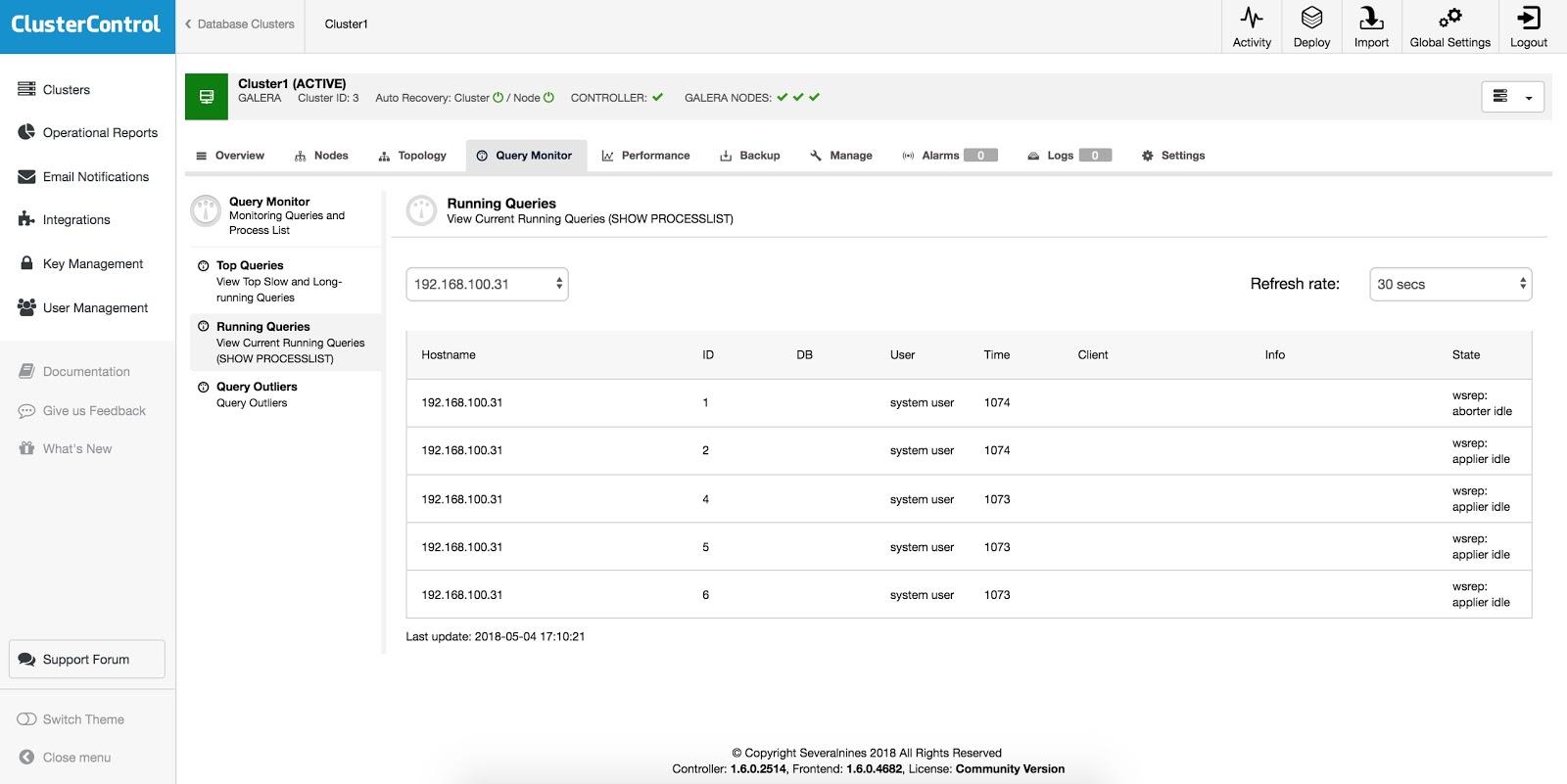Select the Query Monitor tab
1567x784 pixels.
pos(526,156)
